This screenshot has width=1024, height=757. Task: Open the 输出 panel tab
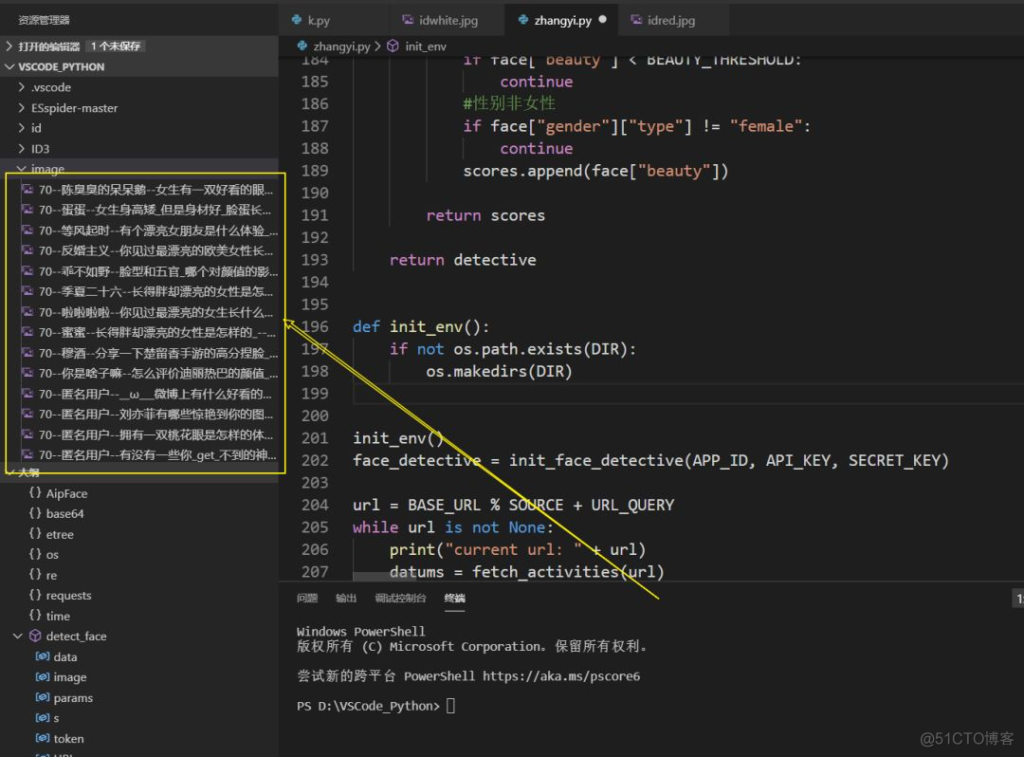coord(346,598)
